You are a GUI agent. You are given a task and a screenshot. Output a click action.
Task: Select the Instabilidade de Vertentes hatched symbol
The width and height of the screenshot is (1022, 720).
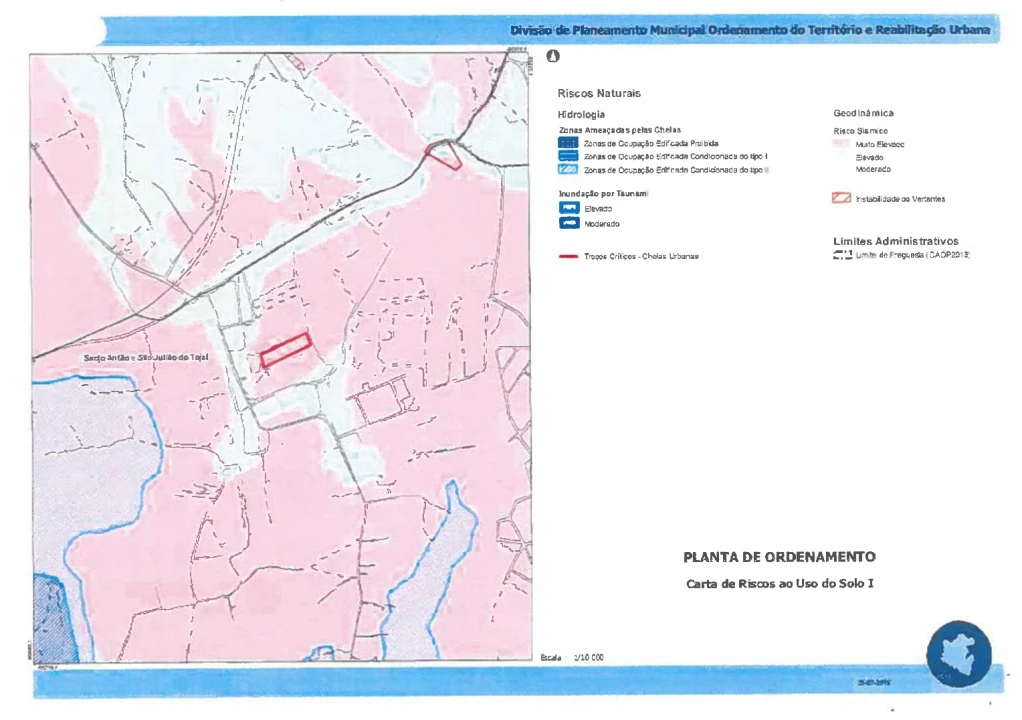tap(842, 199)
